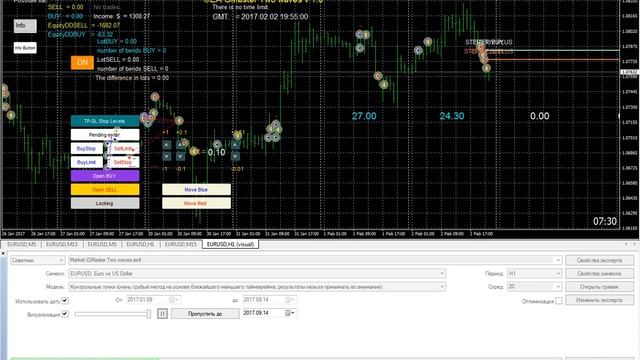
Task: Click the expert properties button
Action: coord(599,260)
